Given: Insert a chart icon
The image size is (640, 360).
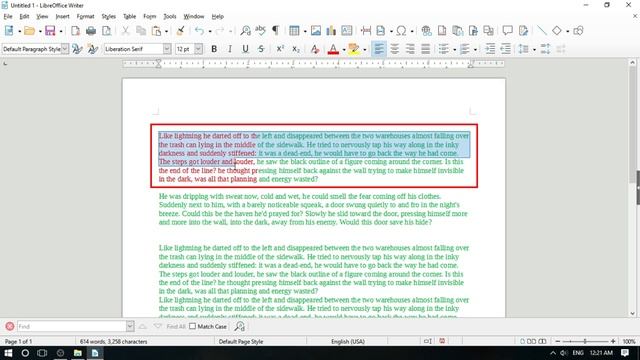Looking at the screenshot, I should [x=331, y=31].
